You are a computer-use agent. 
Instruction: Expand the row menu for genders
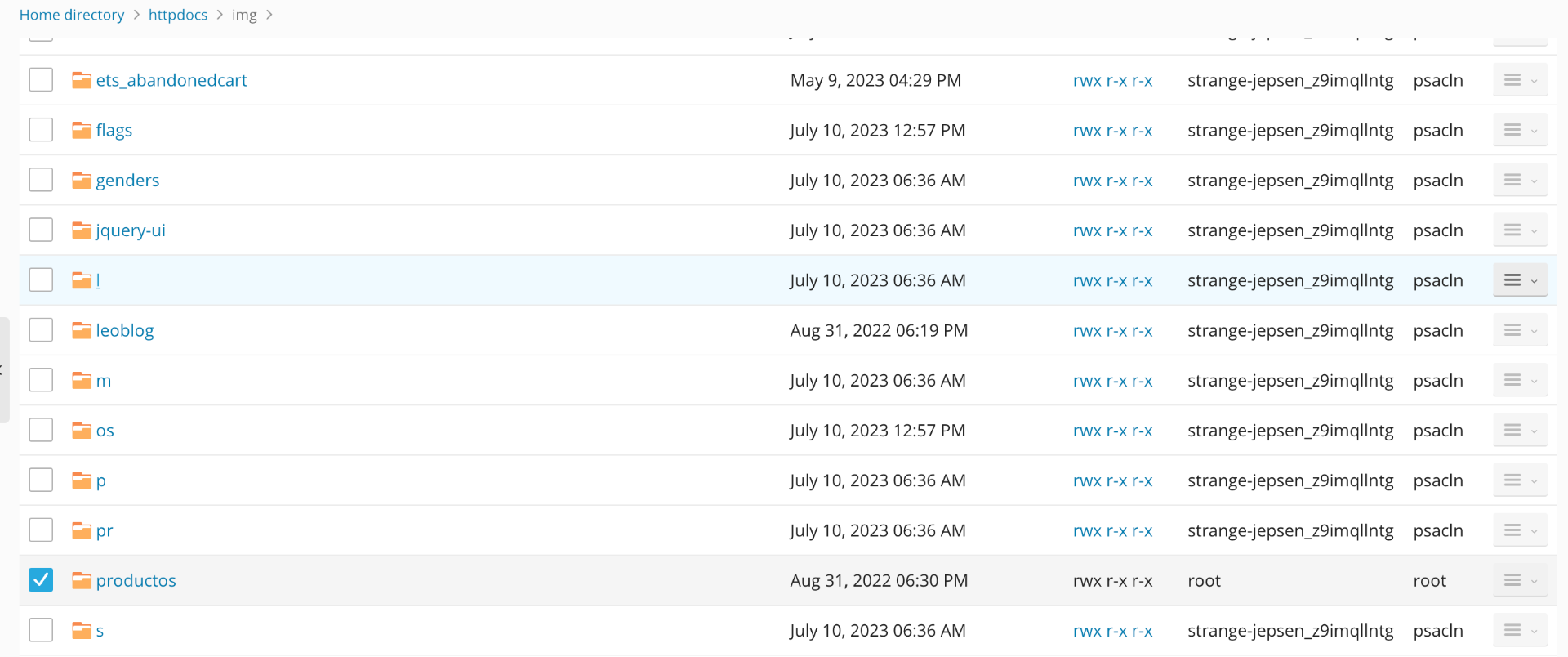click(1520, 180)
